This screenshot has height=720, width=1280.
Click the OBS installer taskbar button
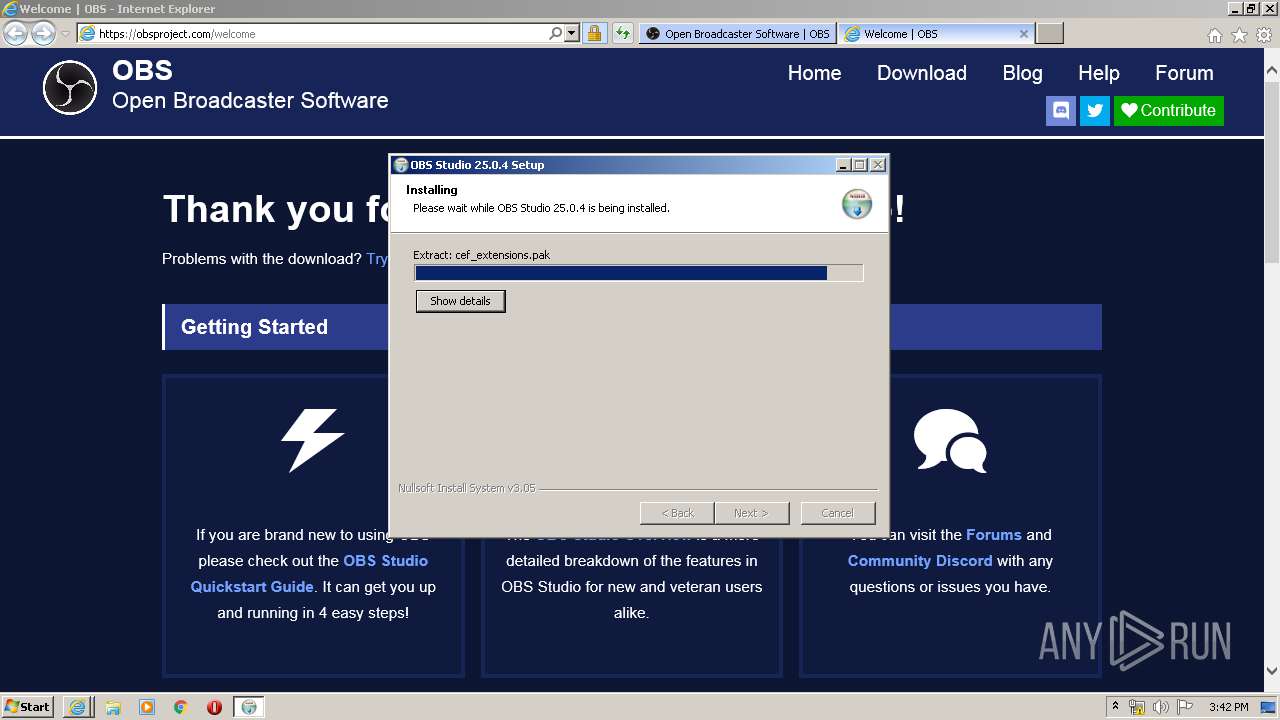[x=249, y=707]
